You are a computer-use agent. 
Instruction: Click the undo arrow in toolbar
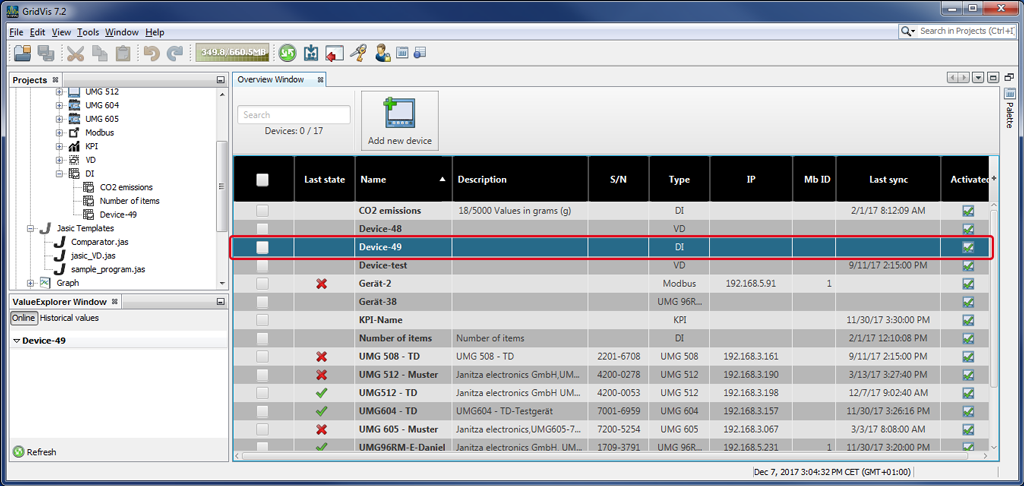point(152,53)
